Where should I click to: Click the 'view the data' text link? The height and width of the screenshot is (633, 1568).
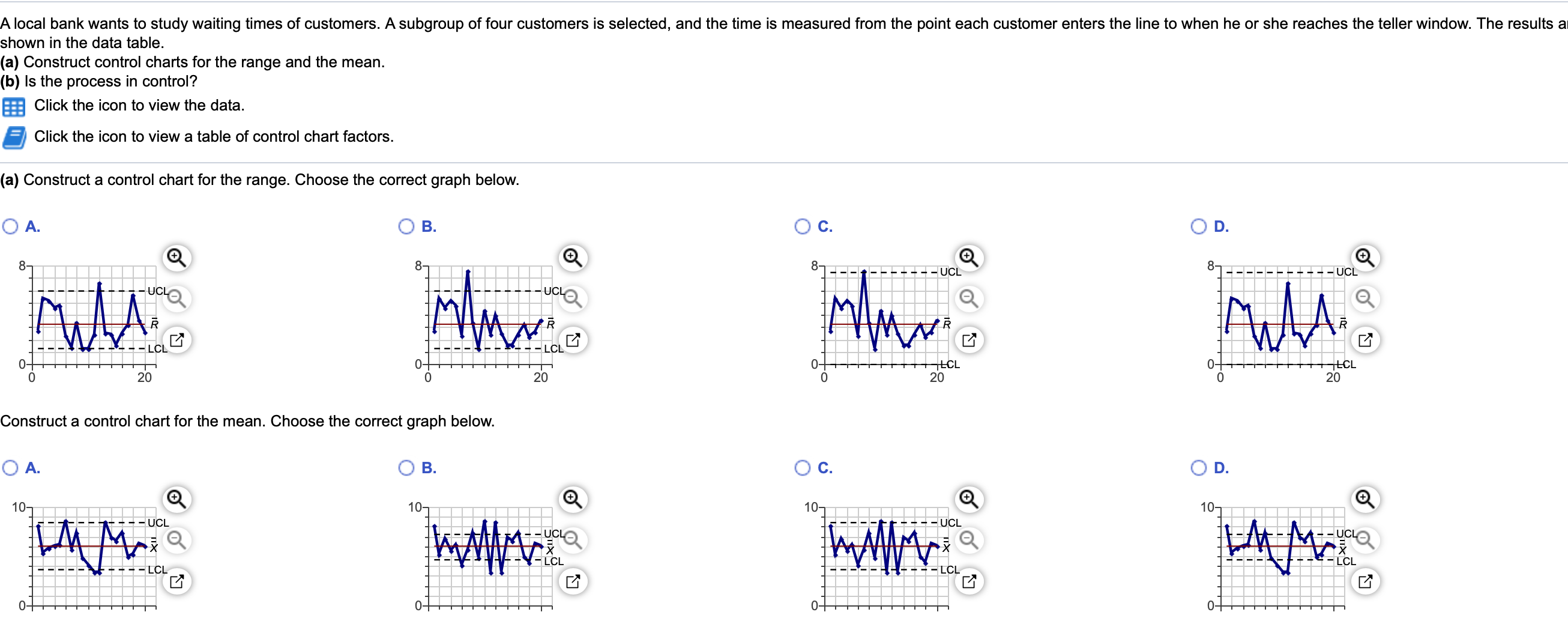(x=139, y=105)
